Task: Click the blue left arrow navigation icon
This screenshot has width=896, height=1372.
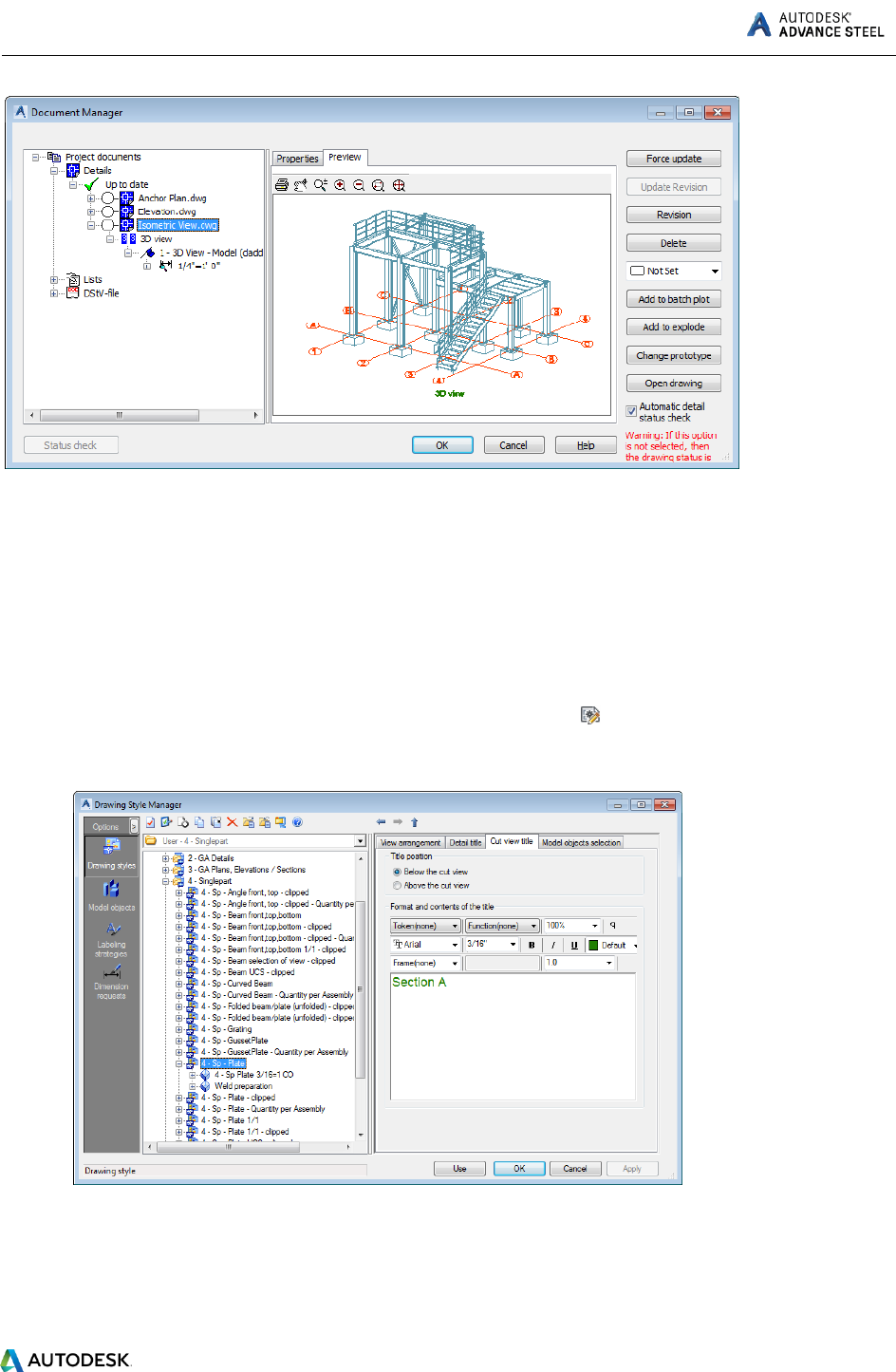Action: (381, 822)
